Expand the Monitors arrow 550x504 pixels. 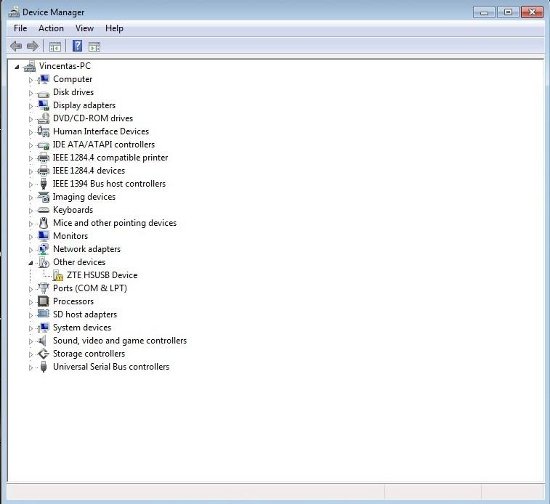(x=31, y=237)
